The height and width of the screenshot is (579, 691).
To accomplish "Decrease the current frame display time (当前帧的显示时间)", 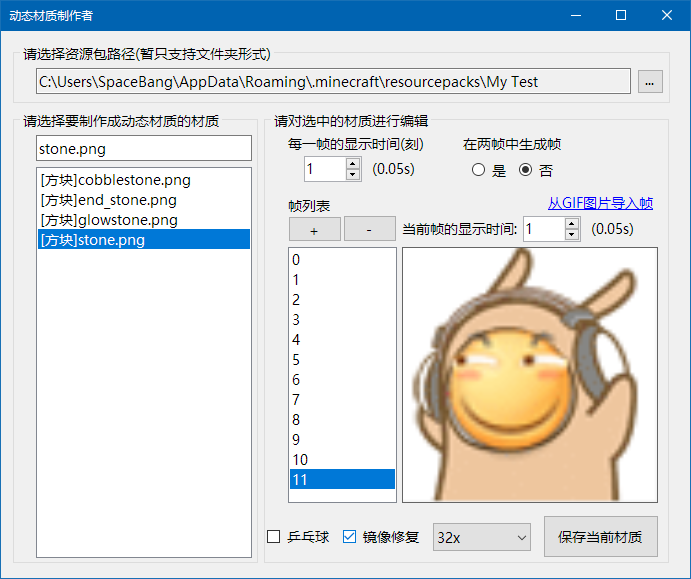I will 572,234.
